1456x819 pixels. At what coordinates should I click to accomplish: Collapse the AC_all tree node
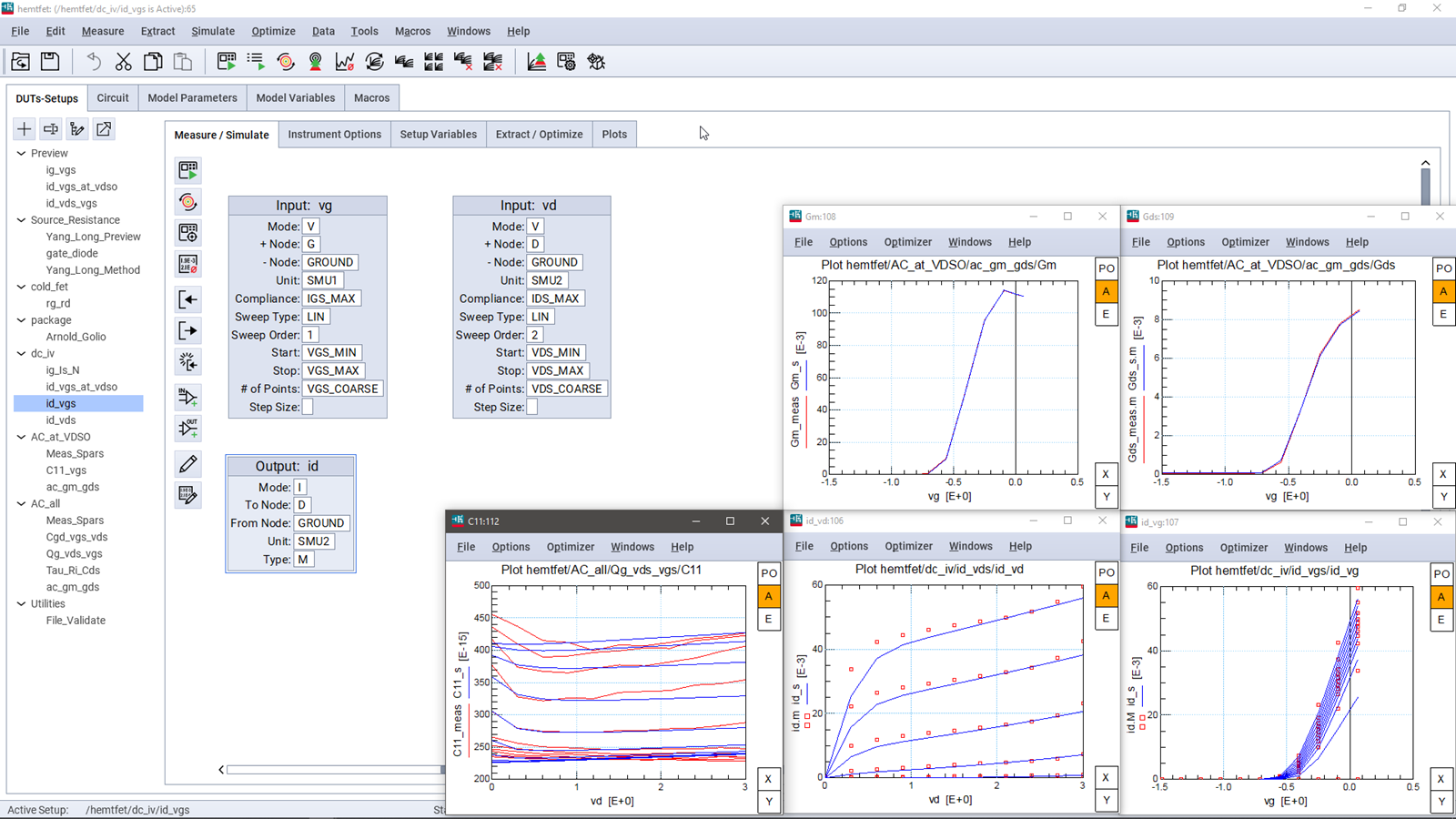click(x=22, y=503)
